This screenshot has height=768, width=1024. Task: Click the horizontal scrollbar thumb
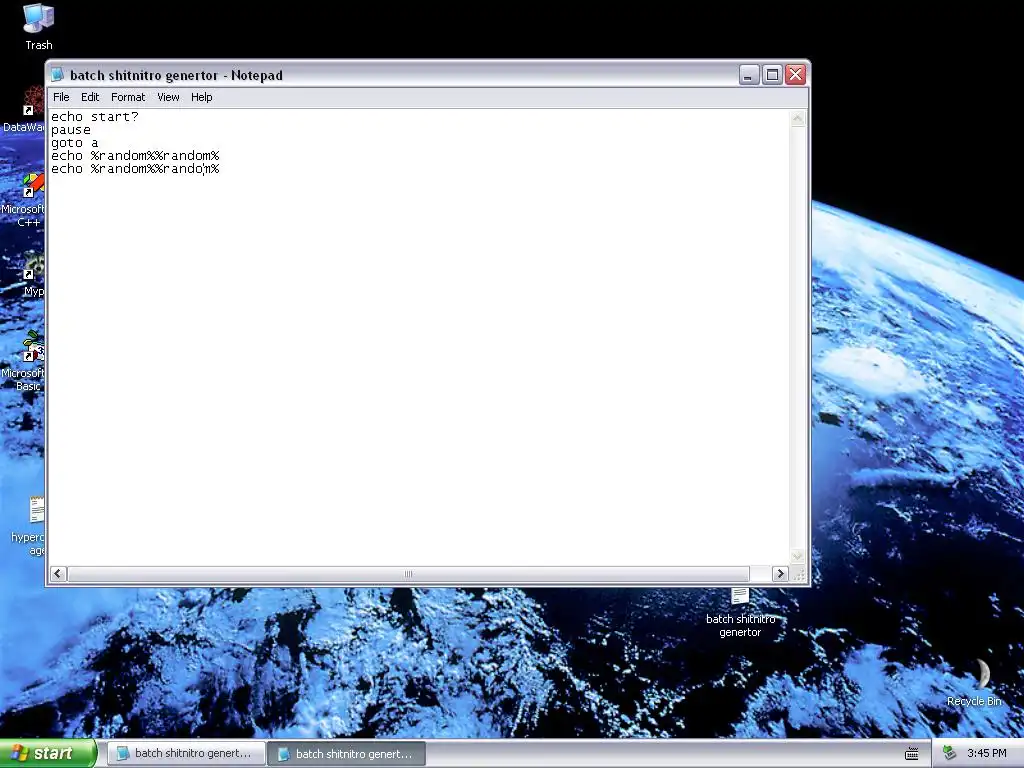408,574
